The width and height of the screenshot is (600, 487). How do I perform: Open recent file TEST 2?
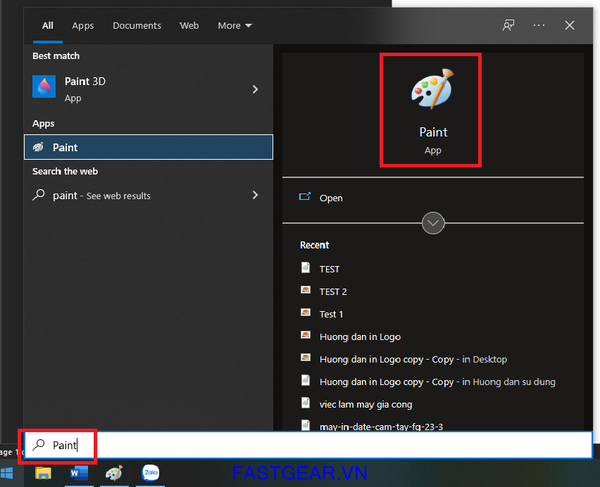pos(333,292)
